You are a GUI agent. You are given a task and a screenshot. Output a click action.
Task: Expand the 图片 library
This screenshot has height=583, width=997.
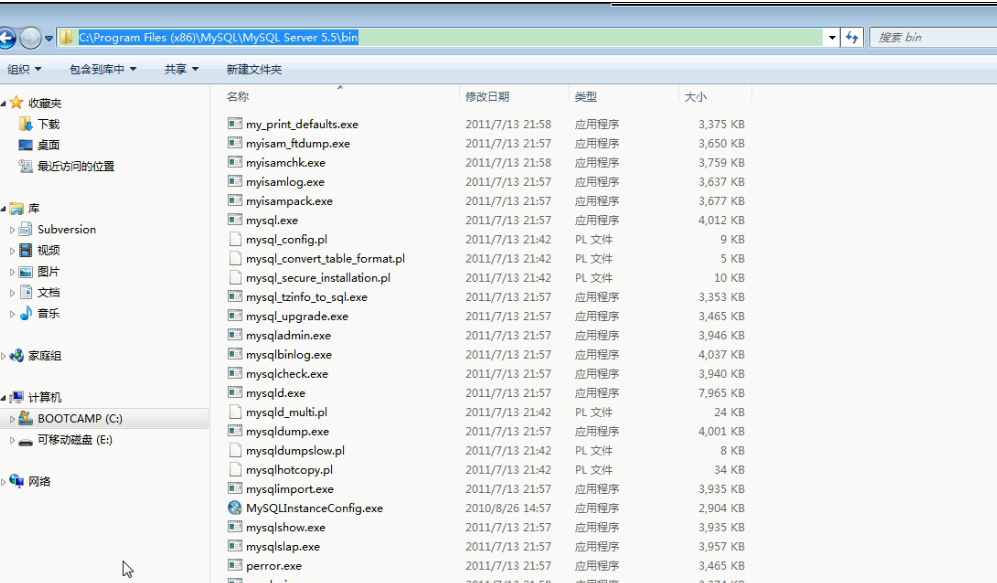tap(12, 271)
